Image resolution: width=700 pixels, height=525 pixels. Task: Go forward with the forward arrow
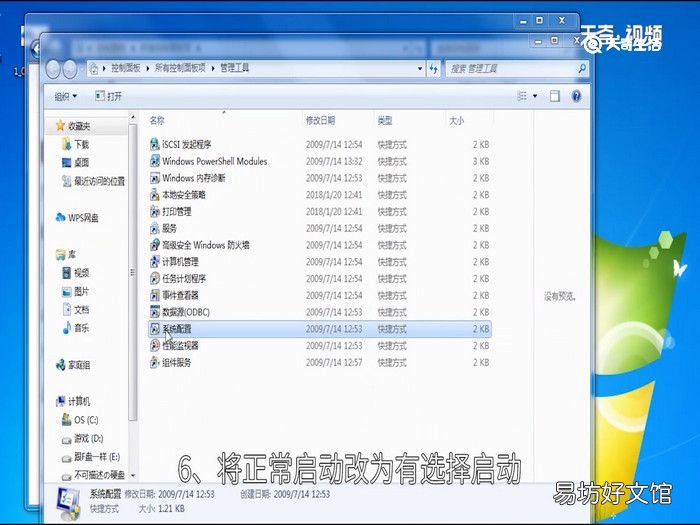(x=69, y=69)
